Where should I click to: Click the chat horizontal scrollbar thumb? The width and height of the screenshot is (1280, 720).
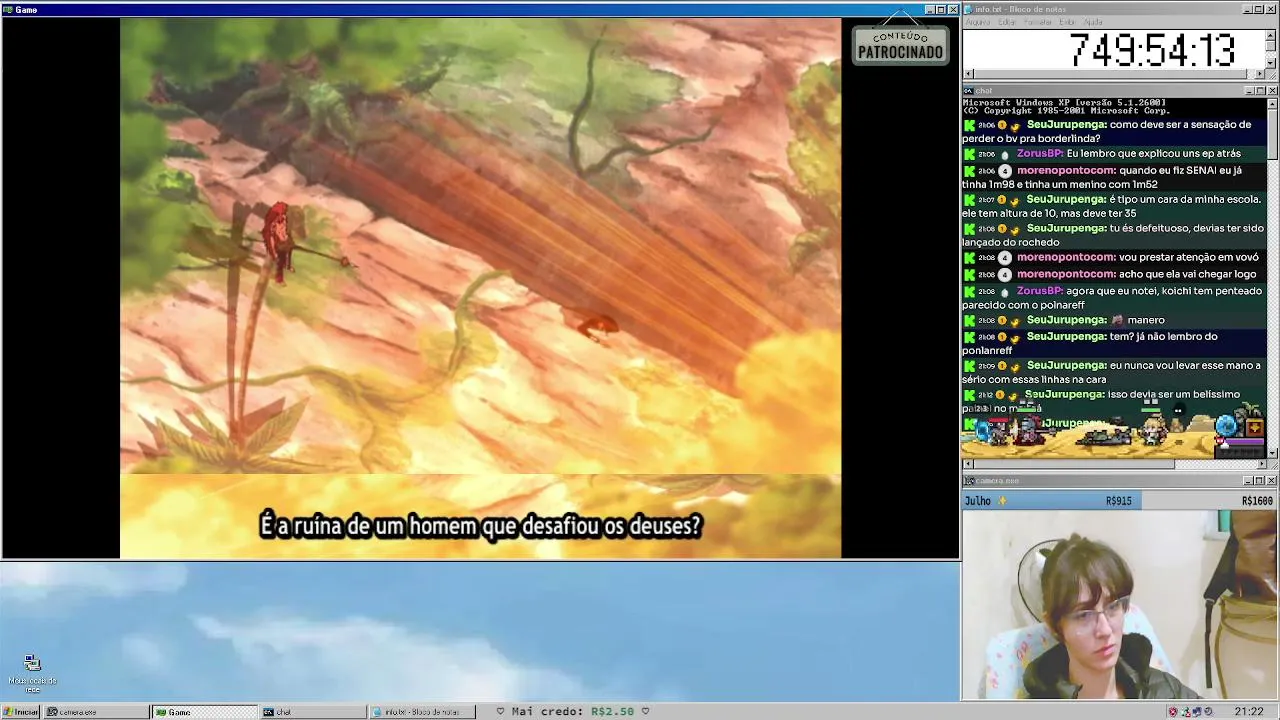tap(1075, 464)
